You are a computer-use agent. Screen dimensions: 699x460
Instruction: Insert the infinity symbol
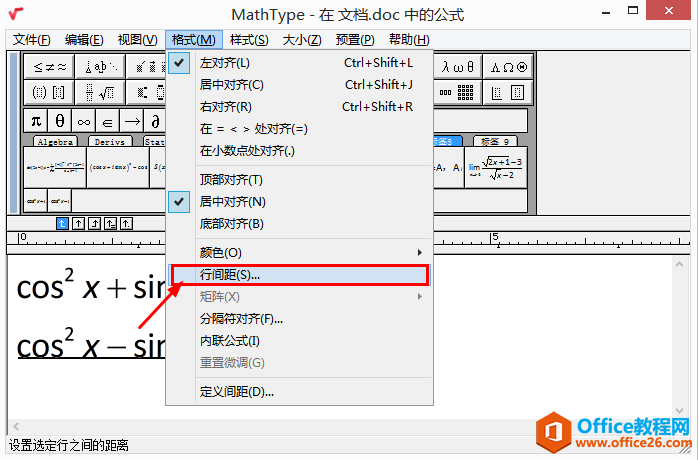pyautogui.click(x=83, y=121)
